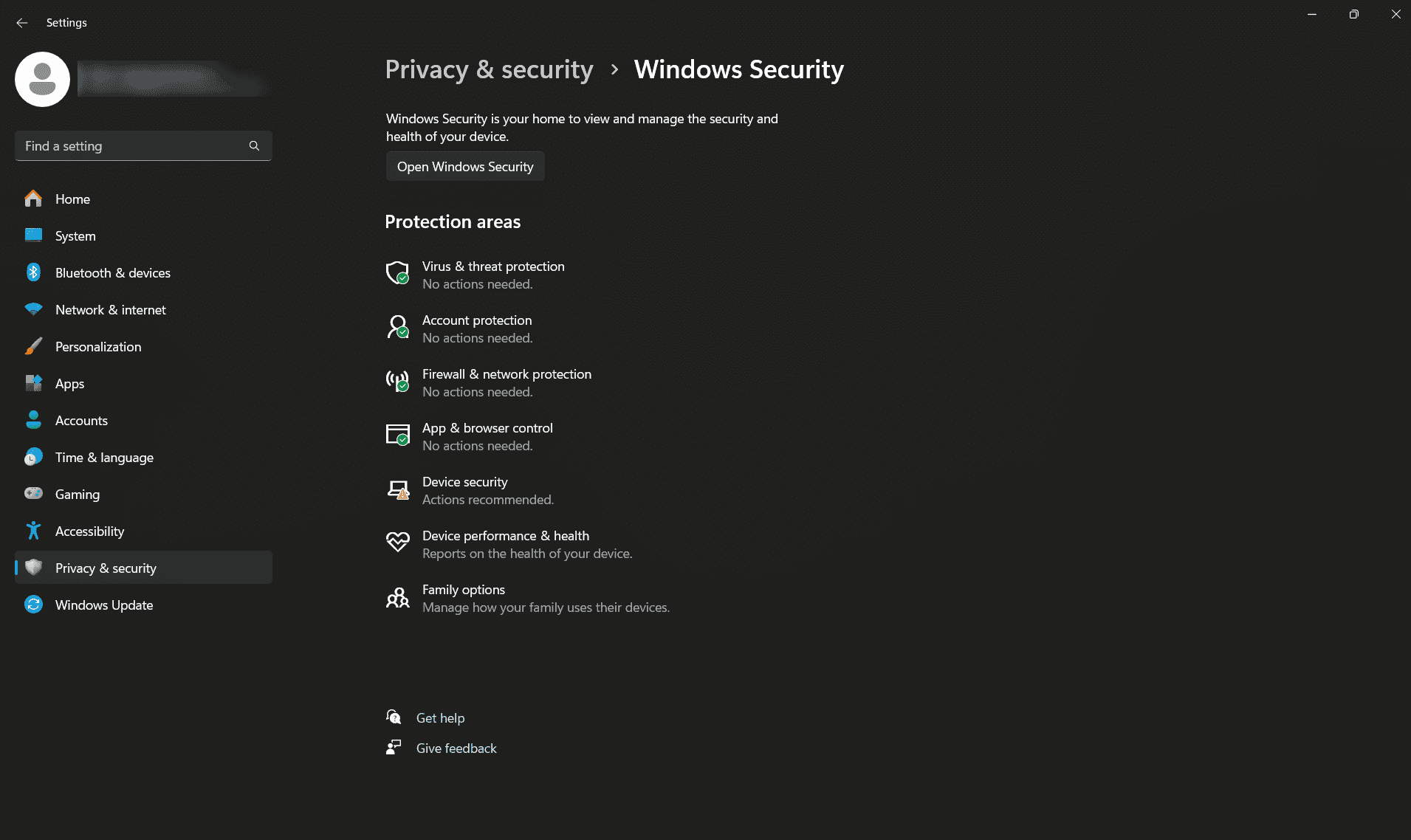The height and width of the screenshot is (840, 1411).
Task: Open the Get help support icon
Action: click(x=394, y=717)
